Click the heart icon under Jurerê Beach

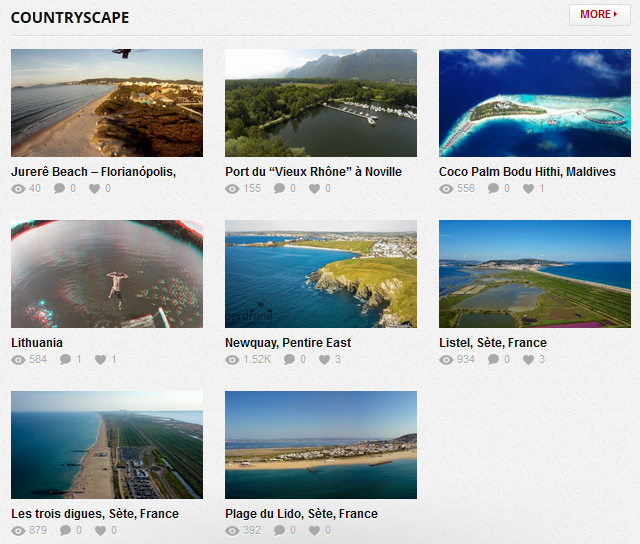[95, 189]
